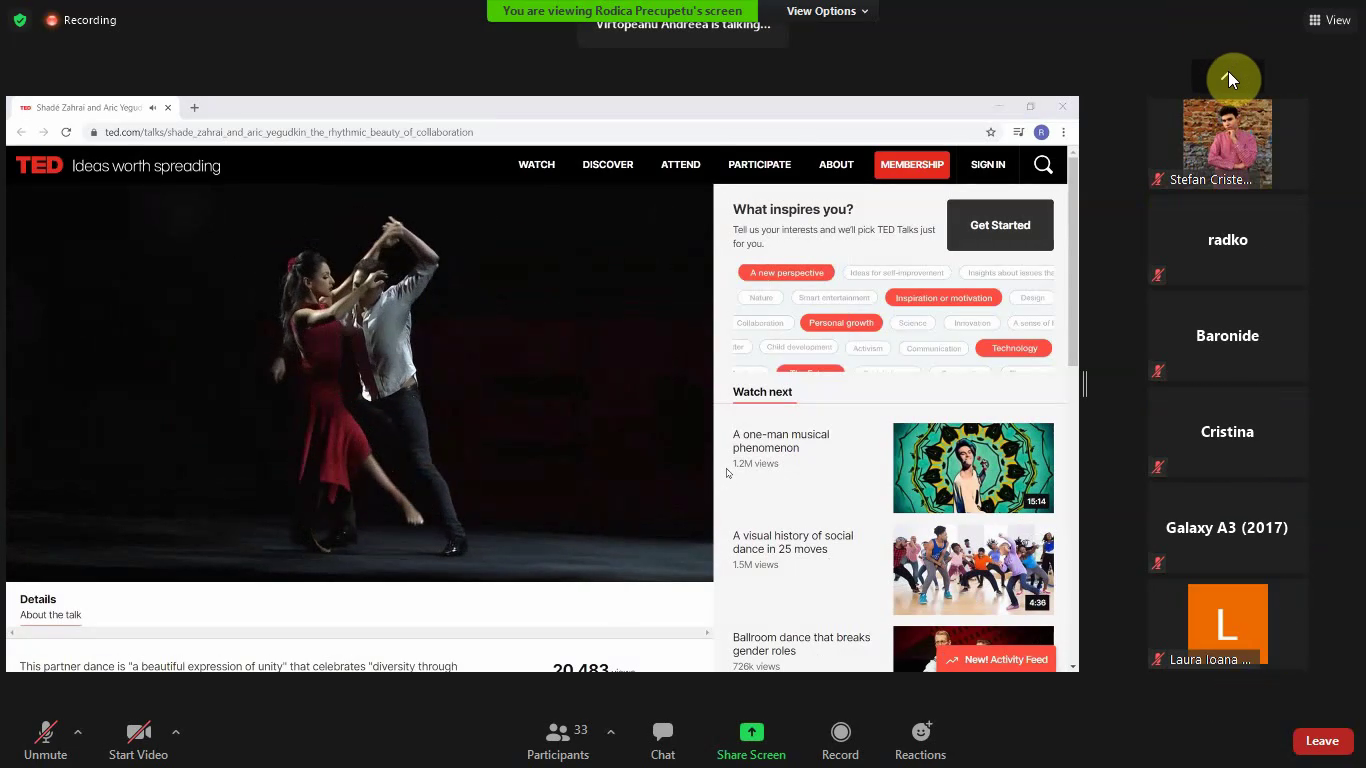The image size is (1366, 768).
Task: Click the browser address bar URL
Action: (289, 132)
